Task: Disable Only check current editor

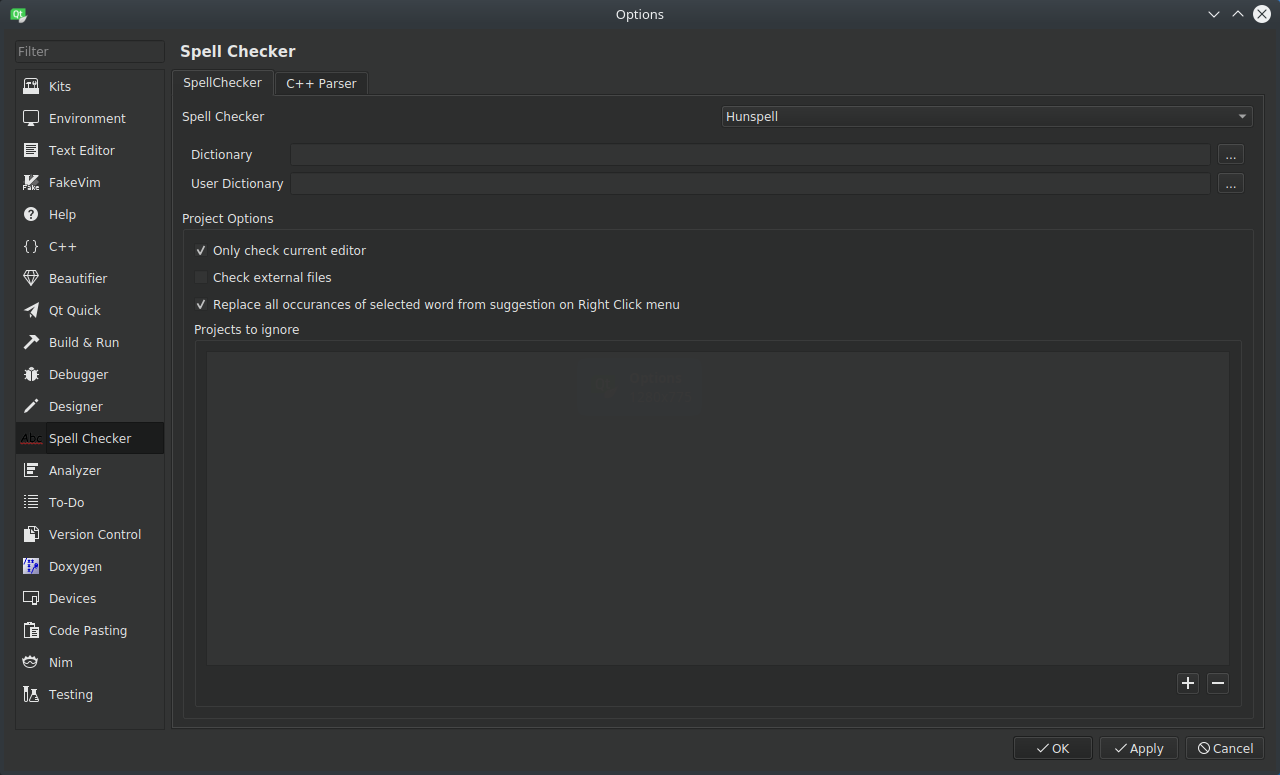Action: (201, 251)
